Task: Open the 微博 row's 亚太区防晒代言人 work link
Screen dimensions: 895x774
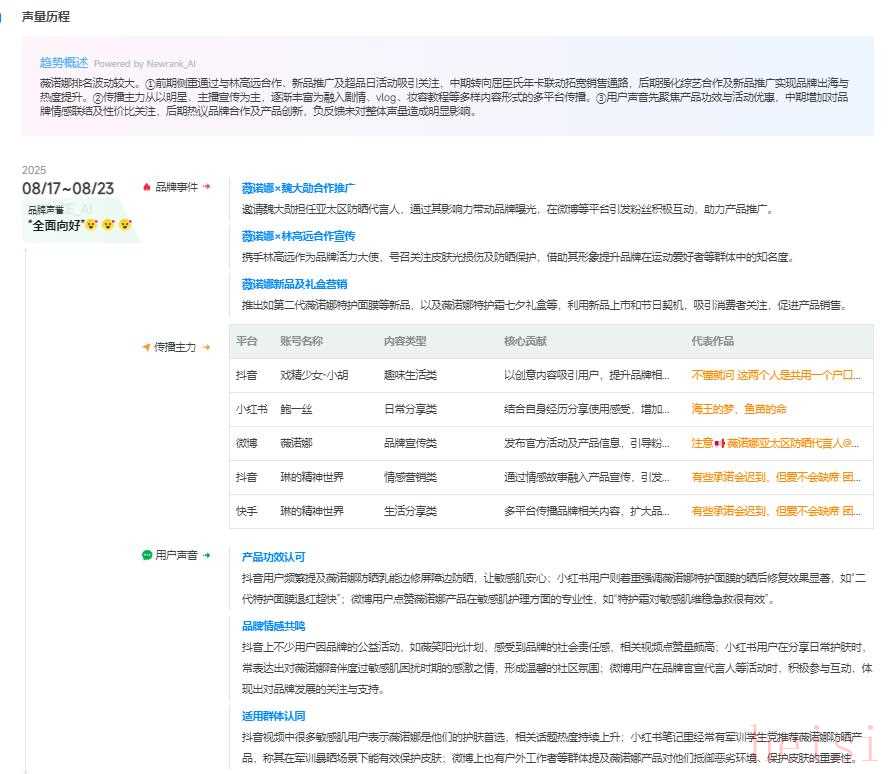Action: click(775, 443)
